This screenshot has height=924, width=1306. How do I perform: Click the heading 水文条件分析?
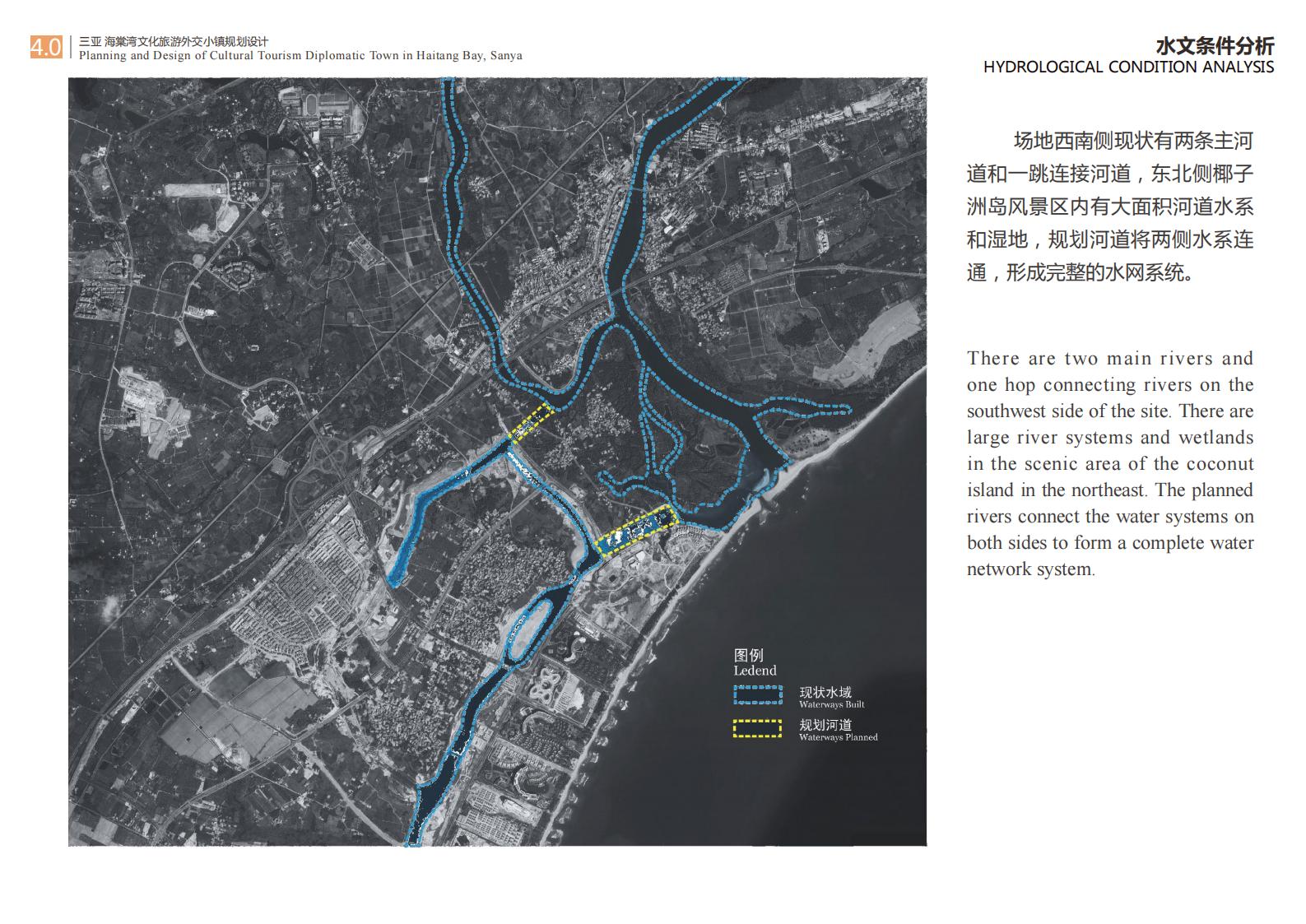(1215, 45)
